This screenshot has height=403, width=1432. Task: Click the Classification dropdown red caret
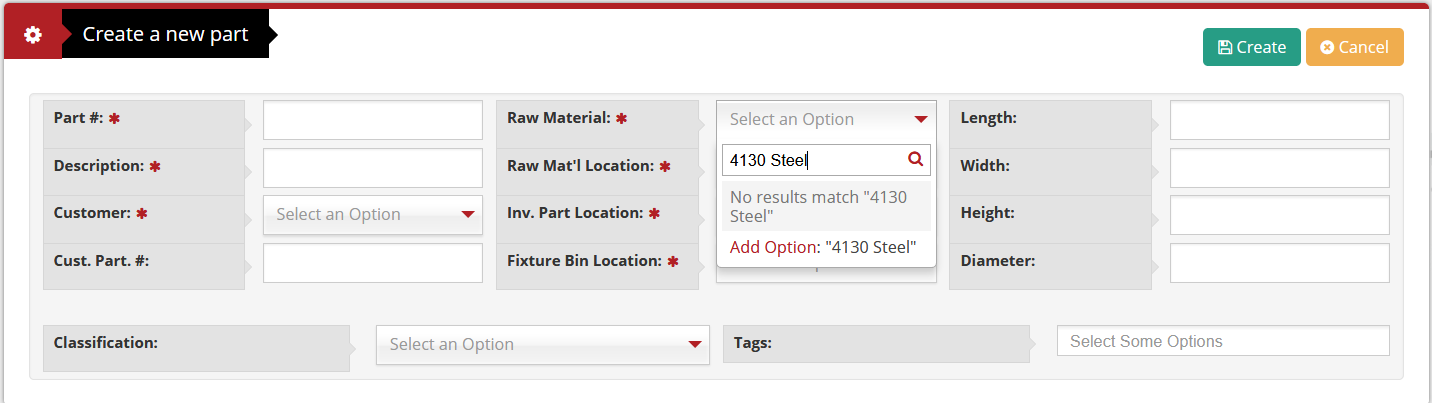(695, 345)
